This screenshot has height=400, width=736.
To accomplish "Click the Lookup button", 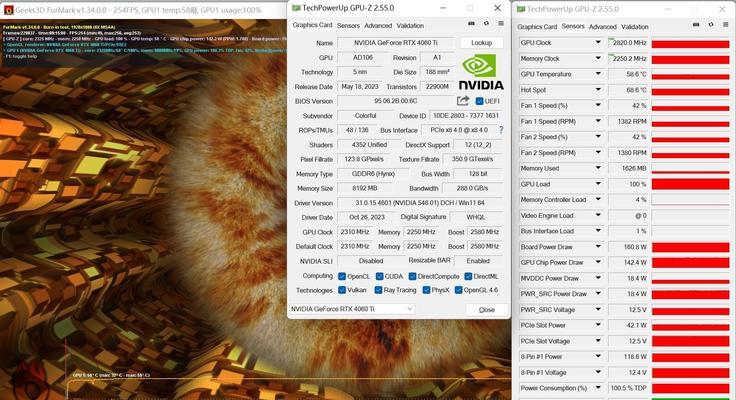I will [481, 43].
